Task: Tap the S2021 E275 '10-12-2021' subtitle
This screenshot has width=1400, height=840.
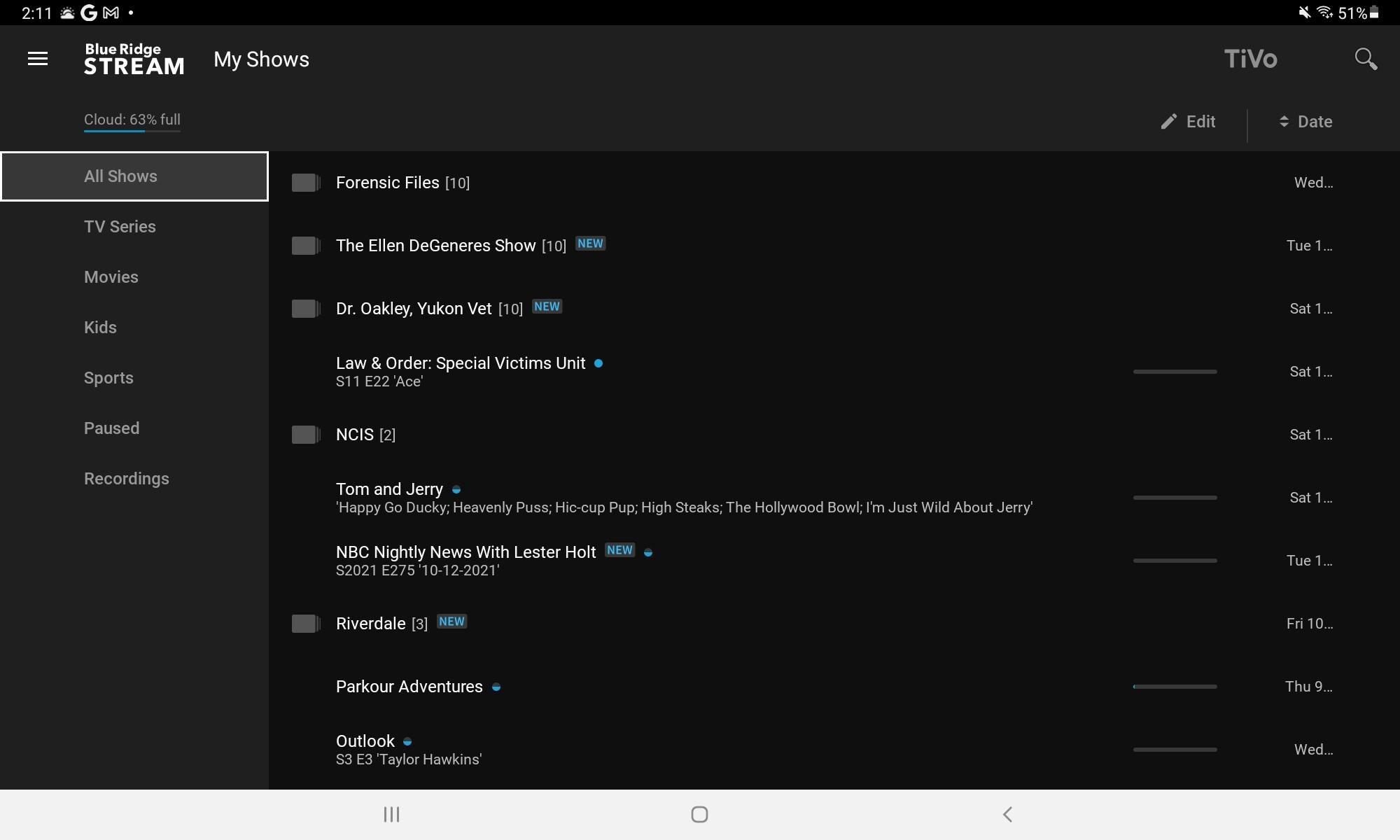Action: (418, 570)
